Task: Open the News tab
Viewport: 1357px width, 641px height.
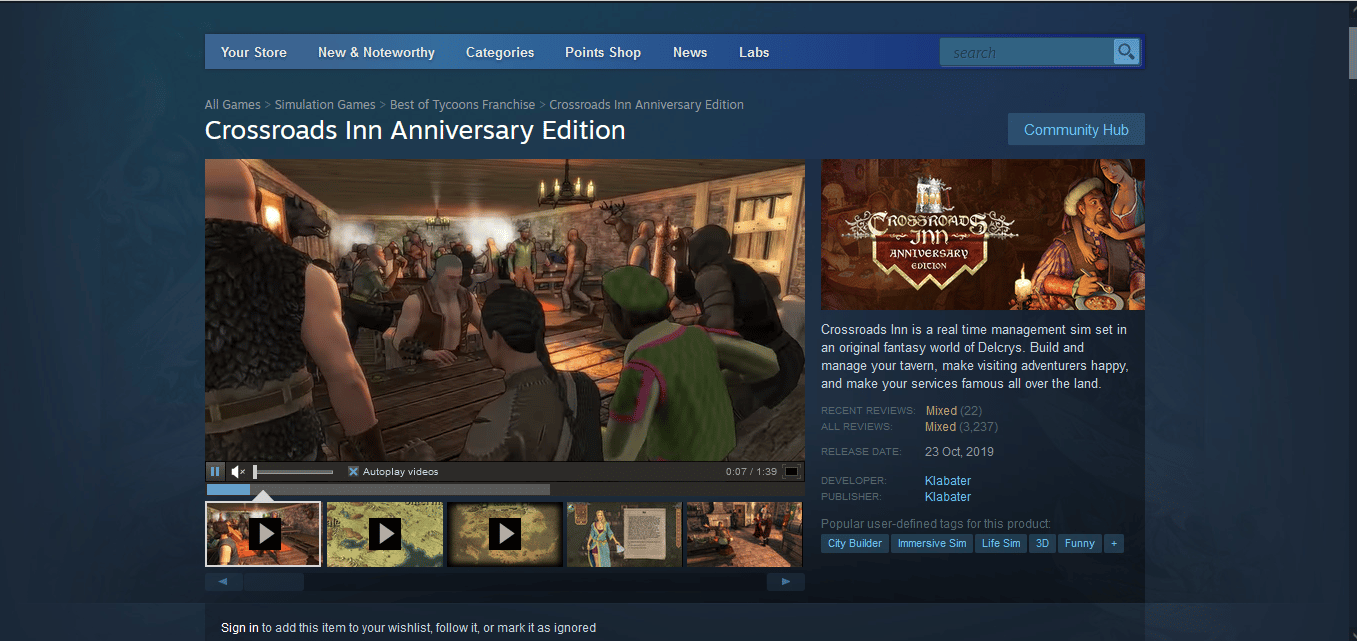Action: [690, 53]
